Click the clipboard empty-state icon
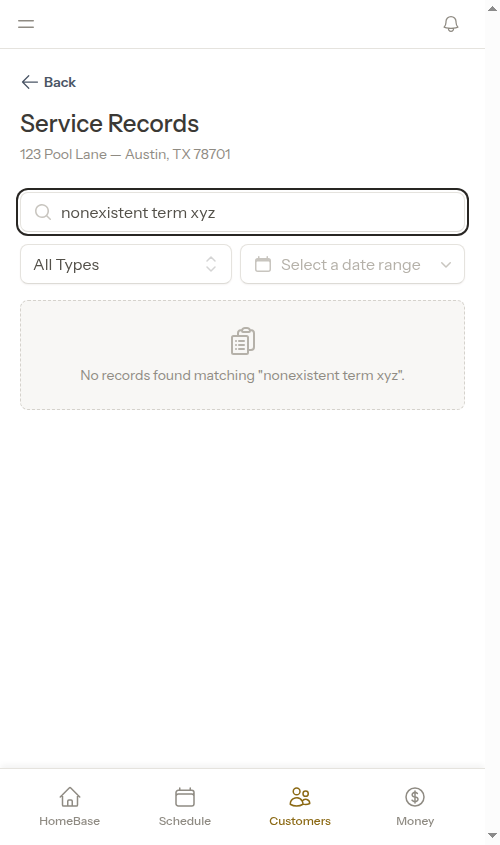Image resolution: width=500 pixels, height=845 pixels. (243, 341)
